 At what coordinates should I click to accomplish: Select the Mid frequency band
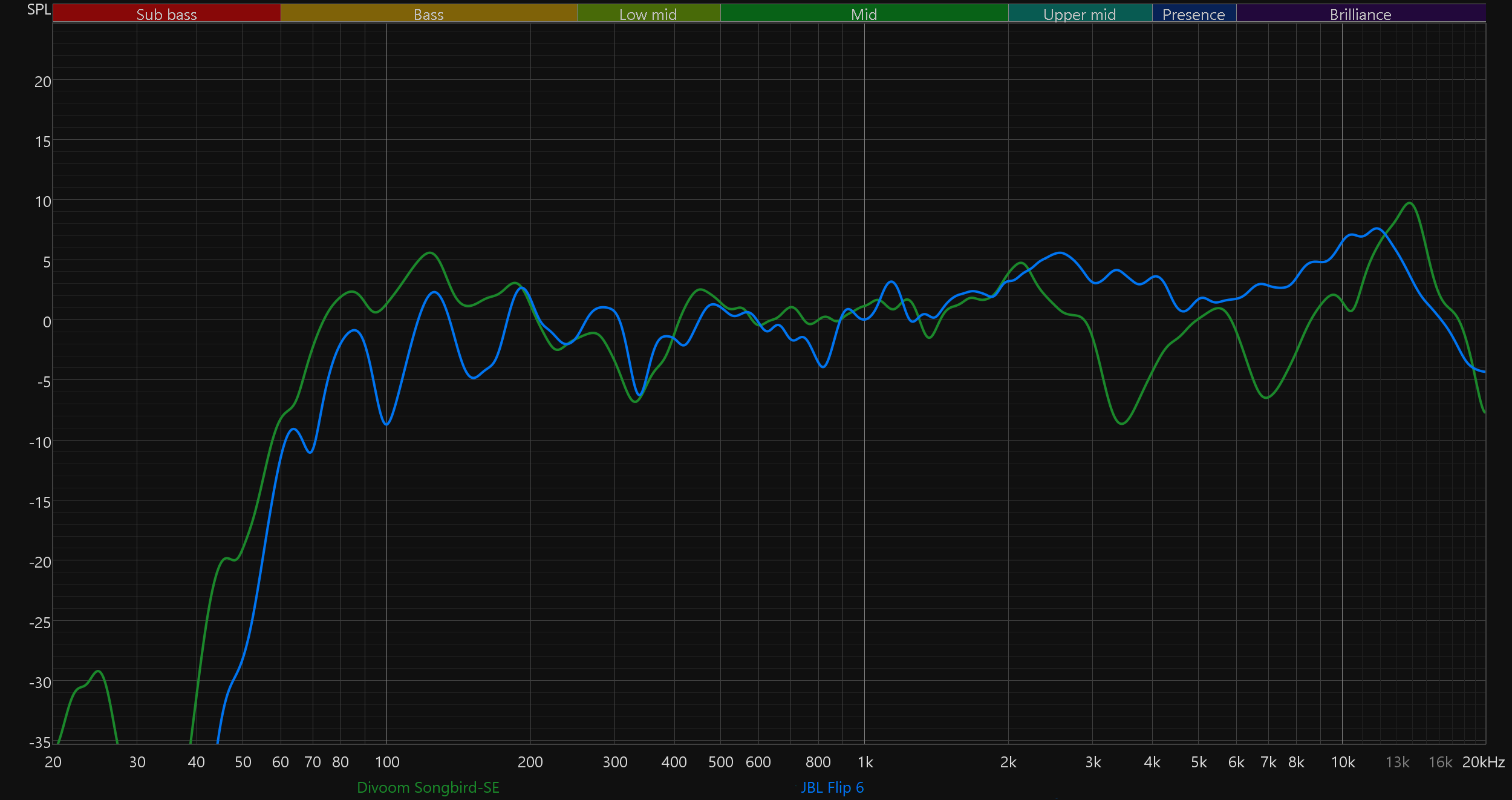pyautogui.click(x=864, y=13)
